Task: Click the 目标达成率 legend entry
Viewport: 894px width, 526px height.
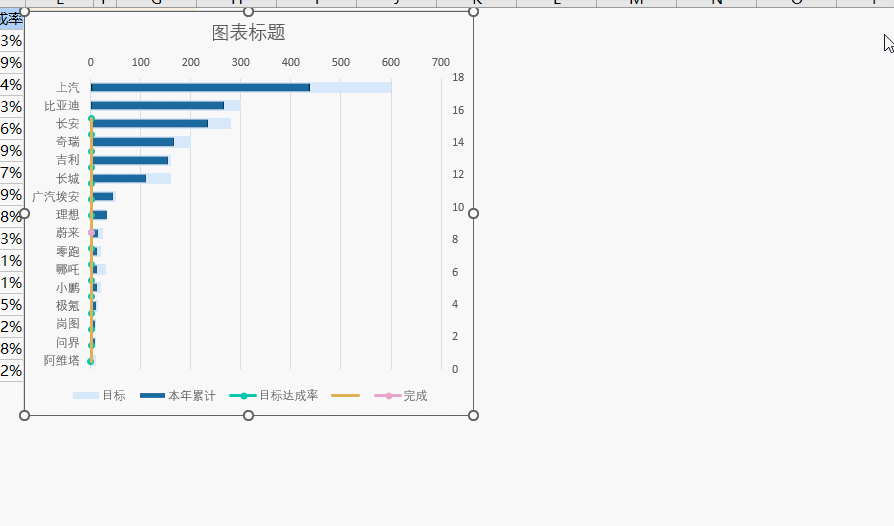Action: (274, 395)
